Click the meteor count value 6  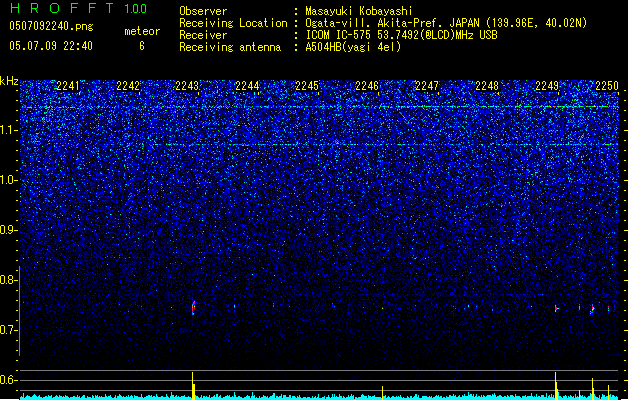142,46
